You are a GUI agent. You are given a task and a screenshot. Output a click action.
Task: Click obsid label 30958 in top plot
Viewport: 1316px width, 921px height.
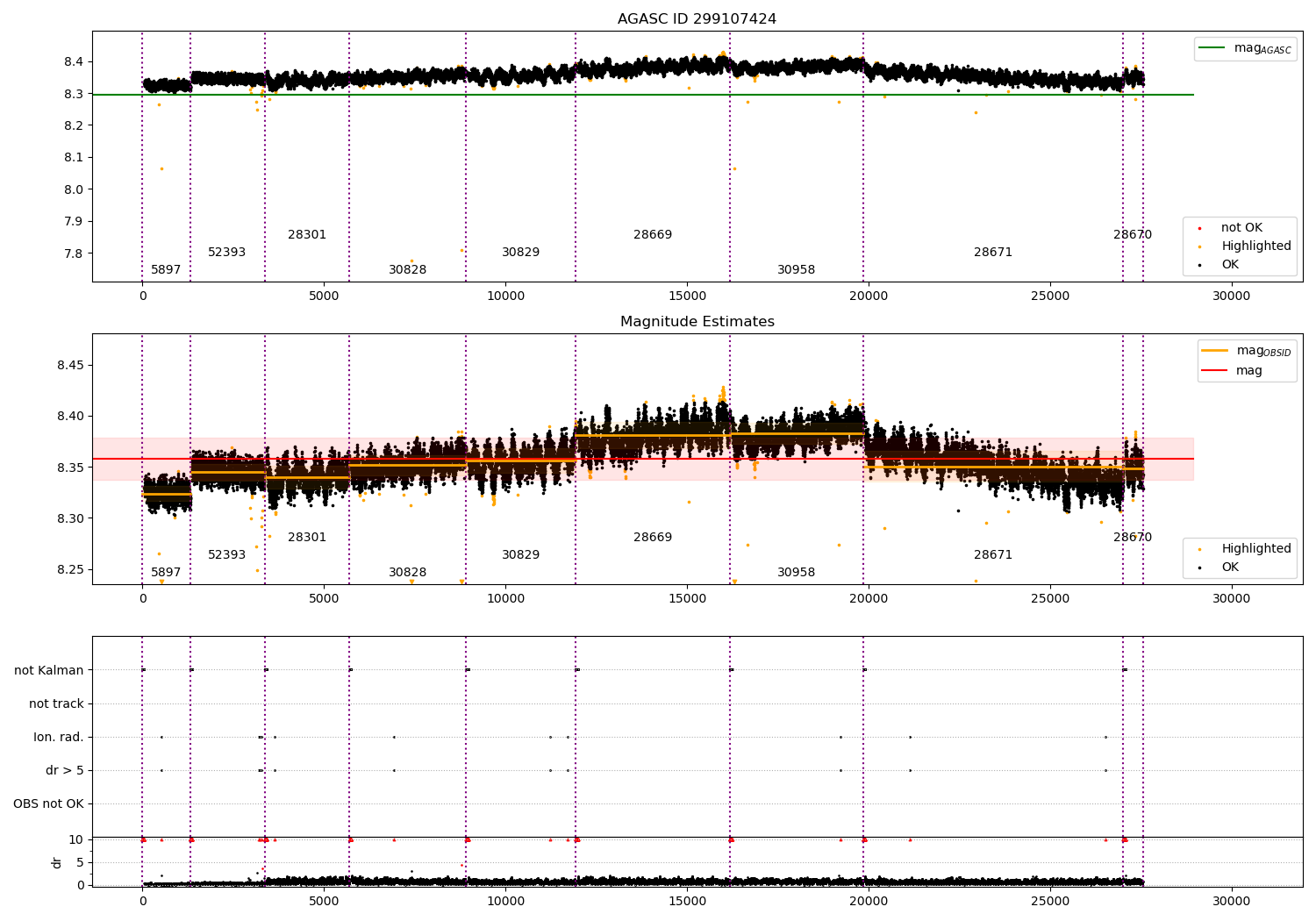pyautogui.click(x=797, y=269)
